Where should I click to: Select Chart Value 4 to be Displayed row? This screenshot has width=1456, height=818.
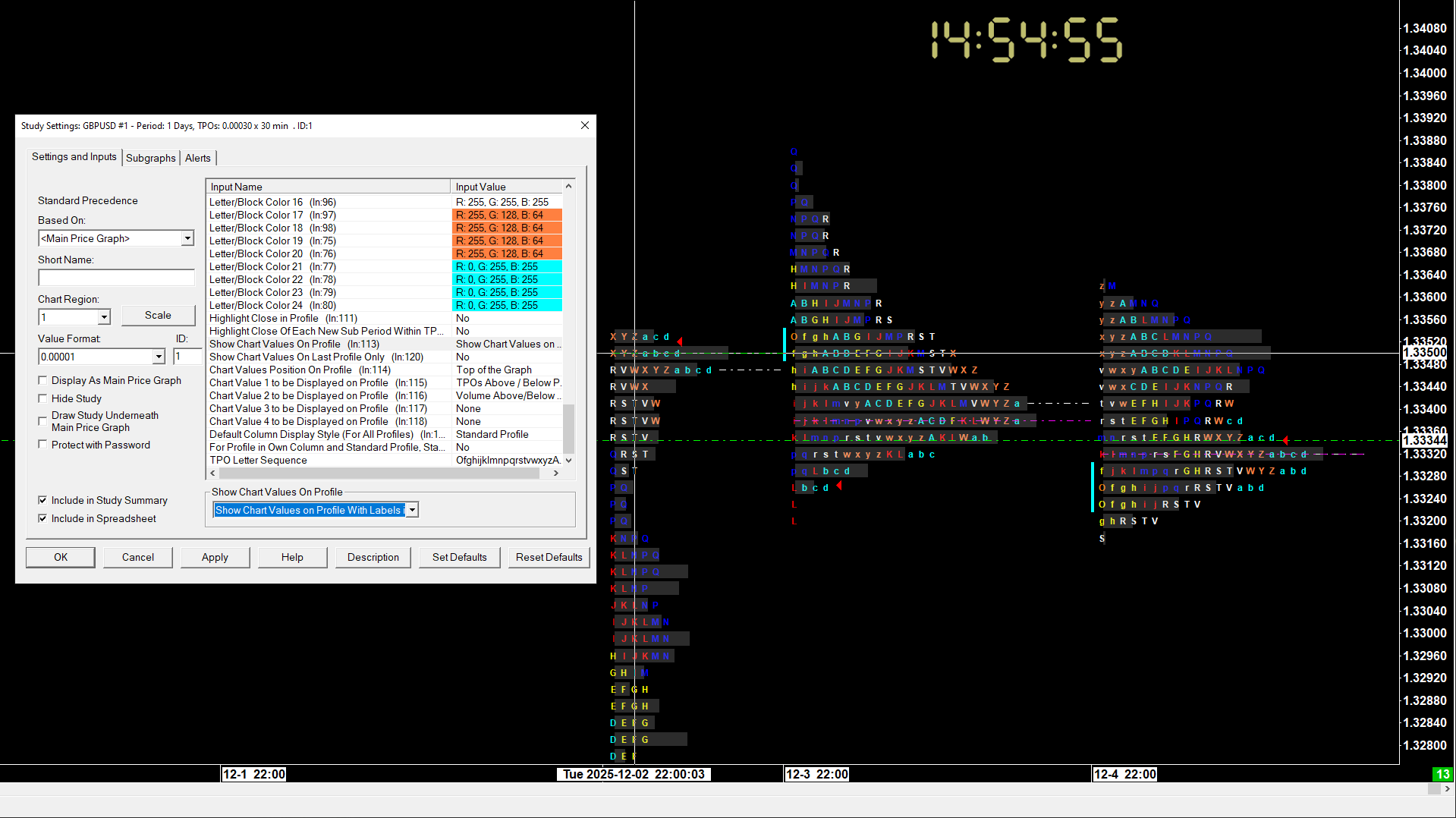point(384,421)
